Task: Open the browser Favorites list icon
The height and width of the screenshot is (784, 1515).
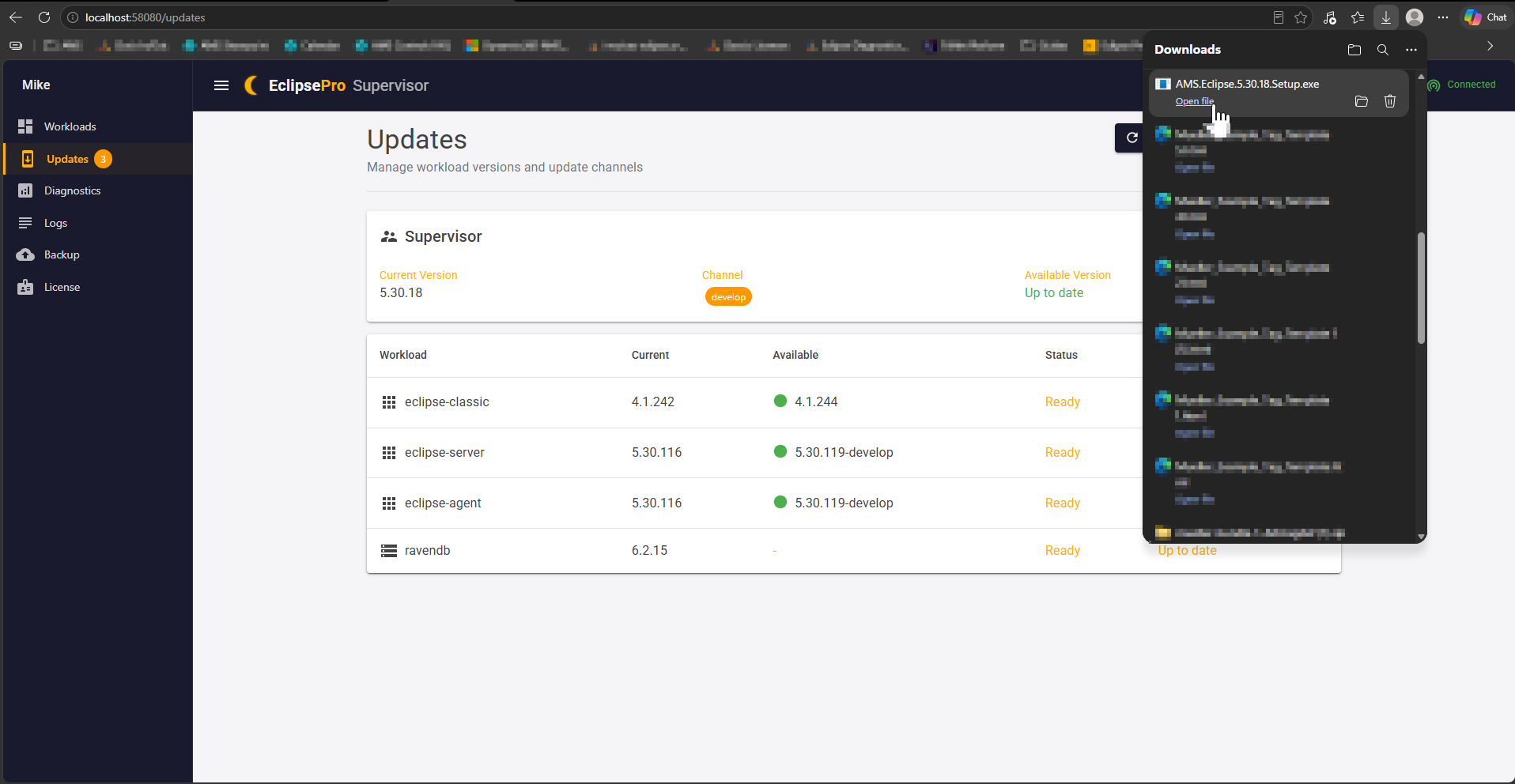Action: tap(1358, 17)
